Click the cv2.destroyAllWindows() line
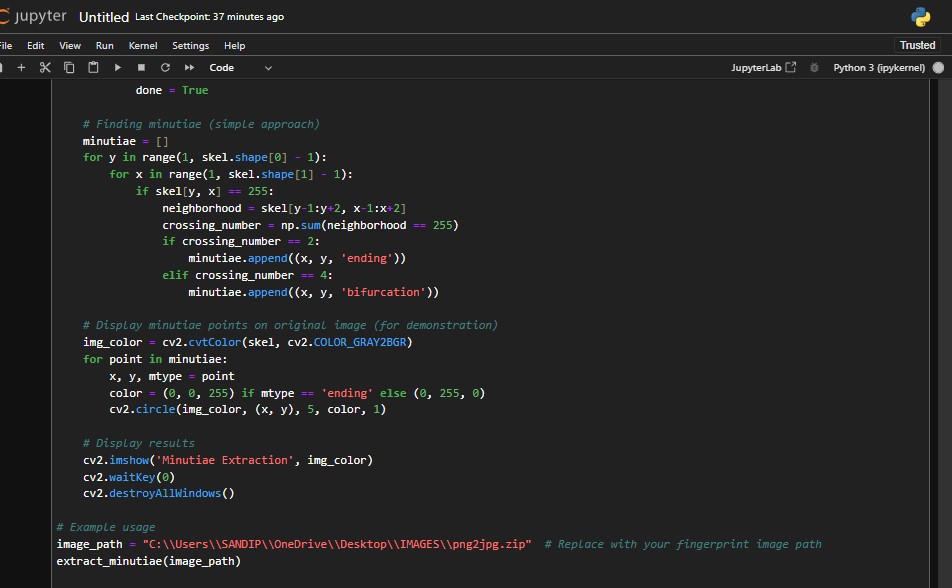Image resolution: width=952 pixels, height=588 pixels. click(158, 493)
